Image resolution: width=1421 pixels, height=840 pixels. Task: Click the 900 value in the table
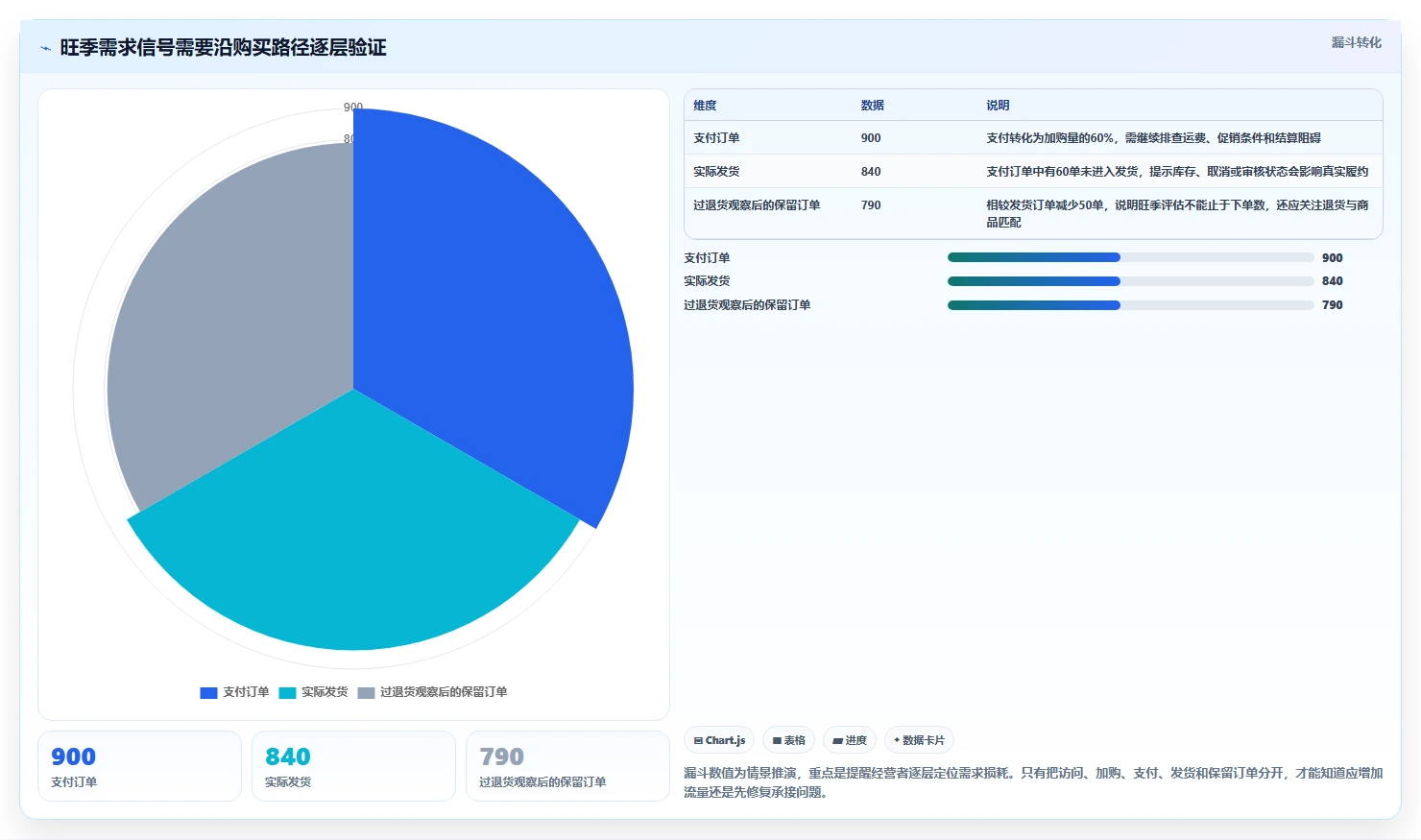pyautogui.click(x=871, y=138)
